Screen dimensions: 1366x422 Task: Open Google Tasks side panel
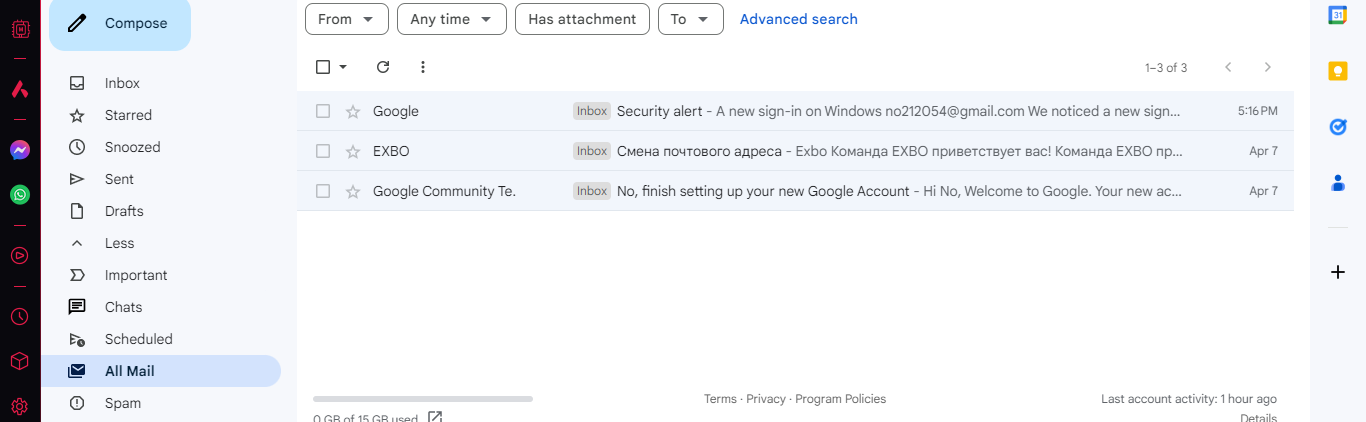point(1337,127)
